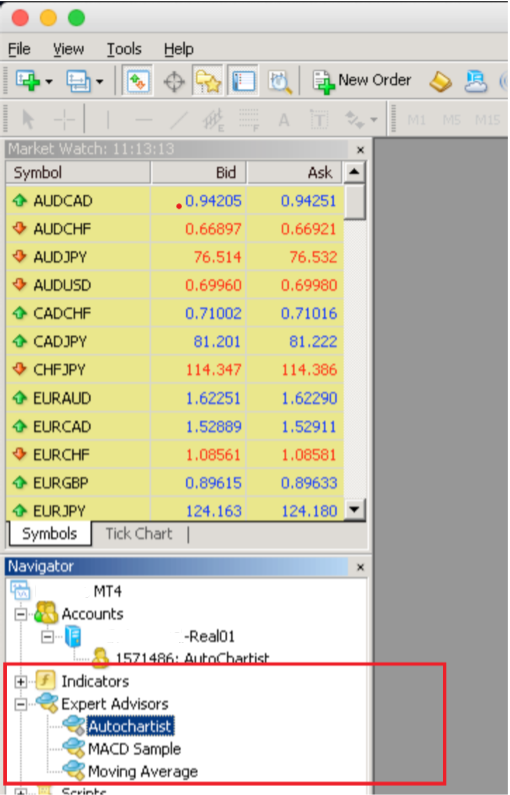
Task: Select the trendline tool
Action: coord(178,120)
